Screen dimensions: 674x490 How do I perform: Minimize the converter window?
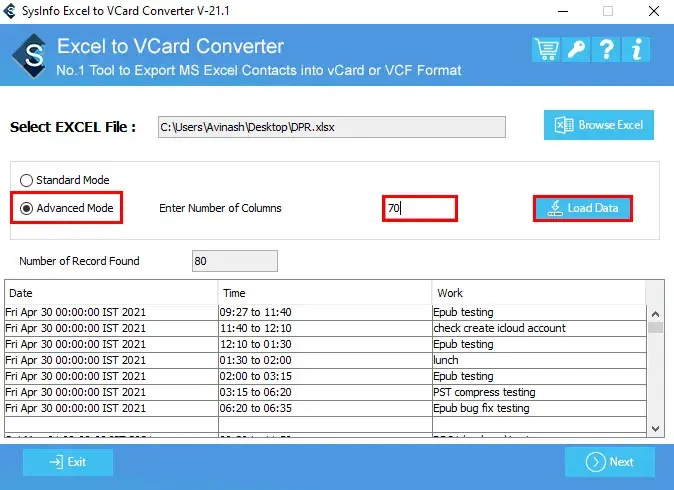coord(563,11)
